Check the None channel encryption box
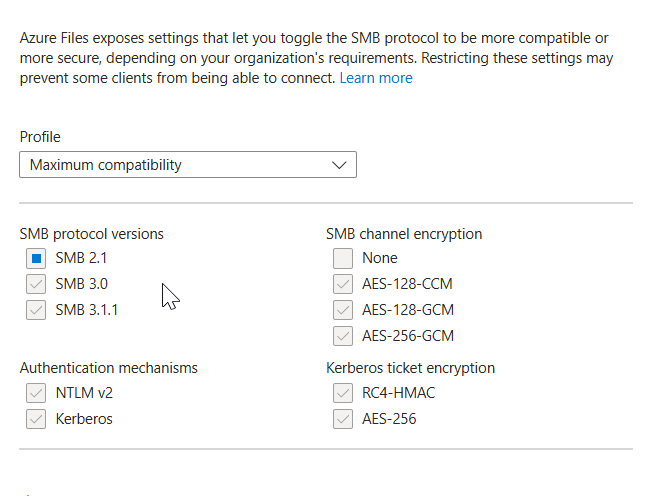This screenshot has height=496, width=655. (x=343, y=258)
